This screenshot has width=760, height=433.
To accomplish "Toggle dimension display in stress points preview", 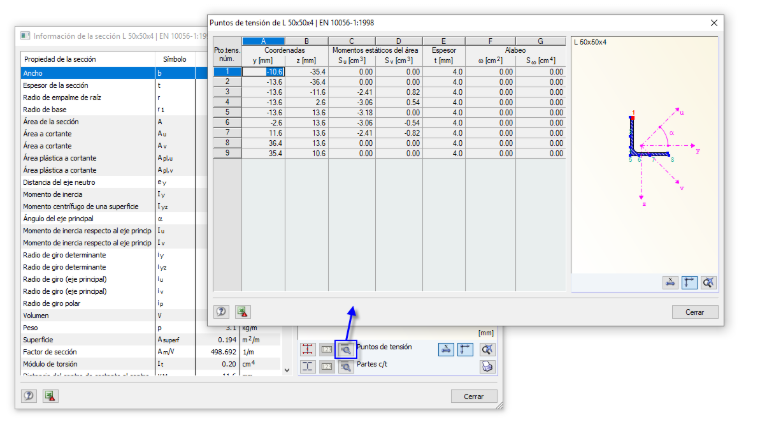I will pyautogui.click(x=670, y=282).
